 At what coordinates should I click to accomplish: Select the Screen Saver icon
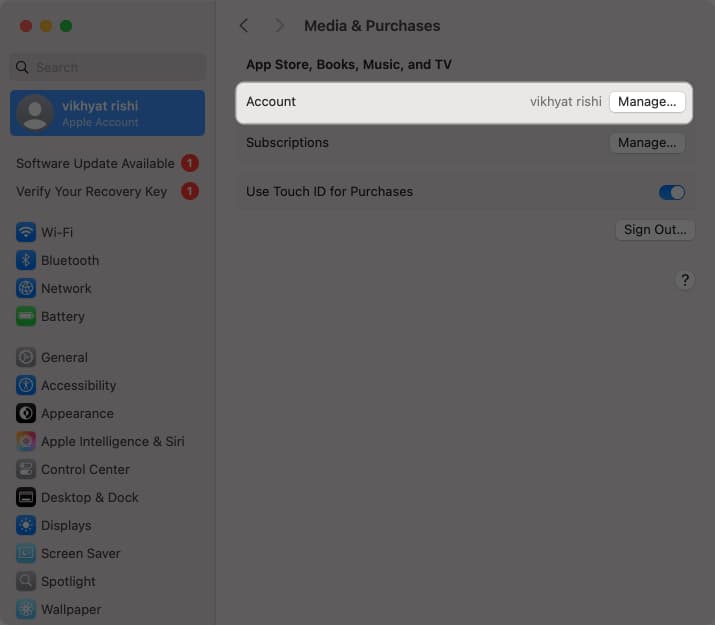point(26,553)
